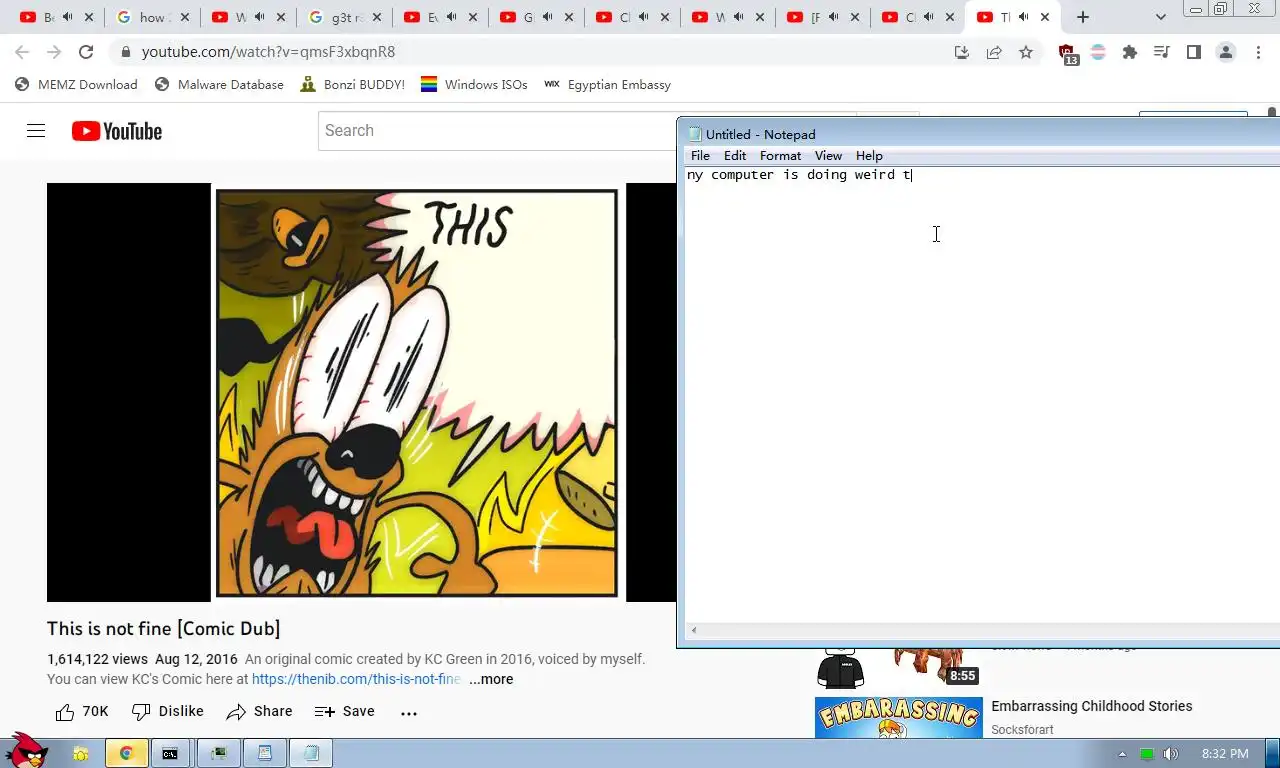The image size is (1280, 768).
Task: Share the video
Action: coord(260,712)
